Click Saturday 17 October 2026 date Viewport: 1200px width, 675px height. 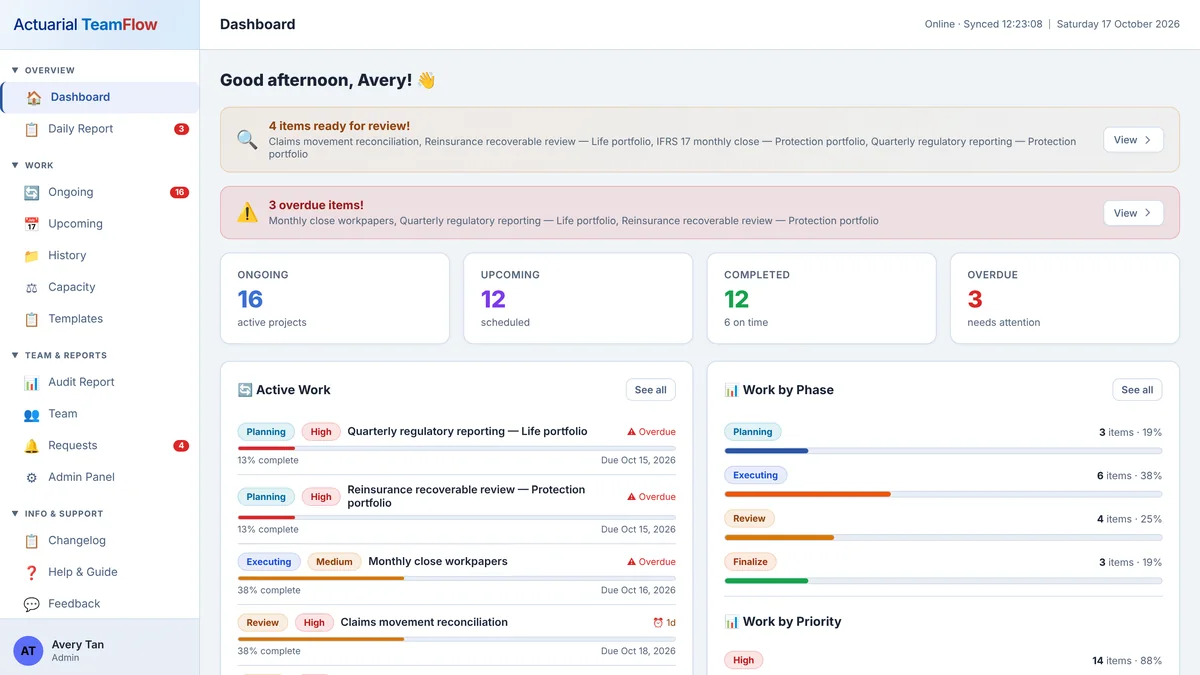click(x=1118, y=24)
